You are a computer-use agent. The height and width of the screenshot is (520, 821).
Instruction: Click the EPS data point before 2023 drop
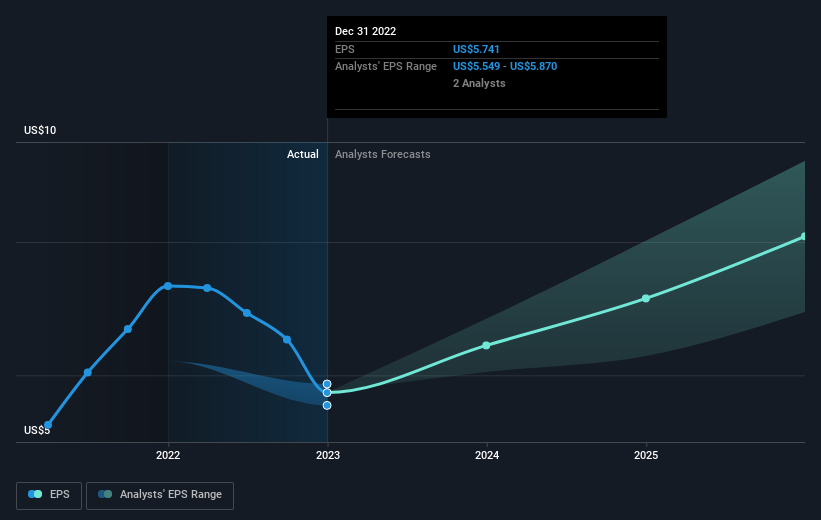[x=287, y=339]
